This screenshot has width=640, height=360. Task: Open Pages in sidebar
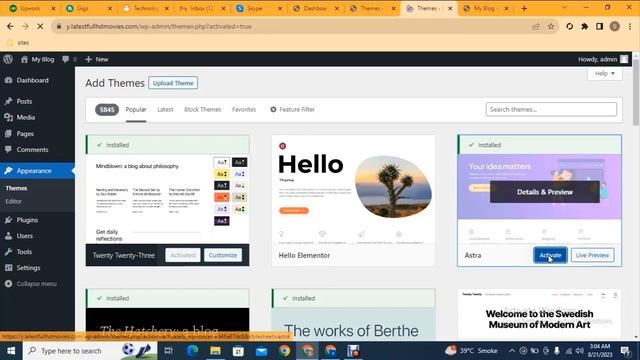pos(25,134)
